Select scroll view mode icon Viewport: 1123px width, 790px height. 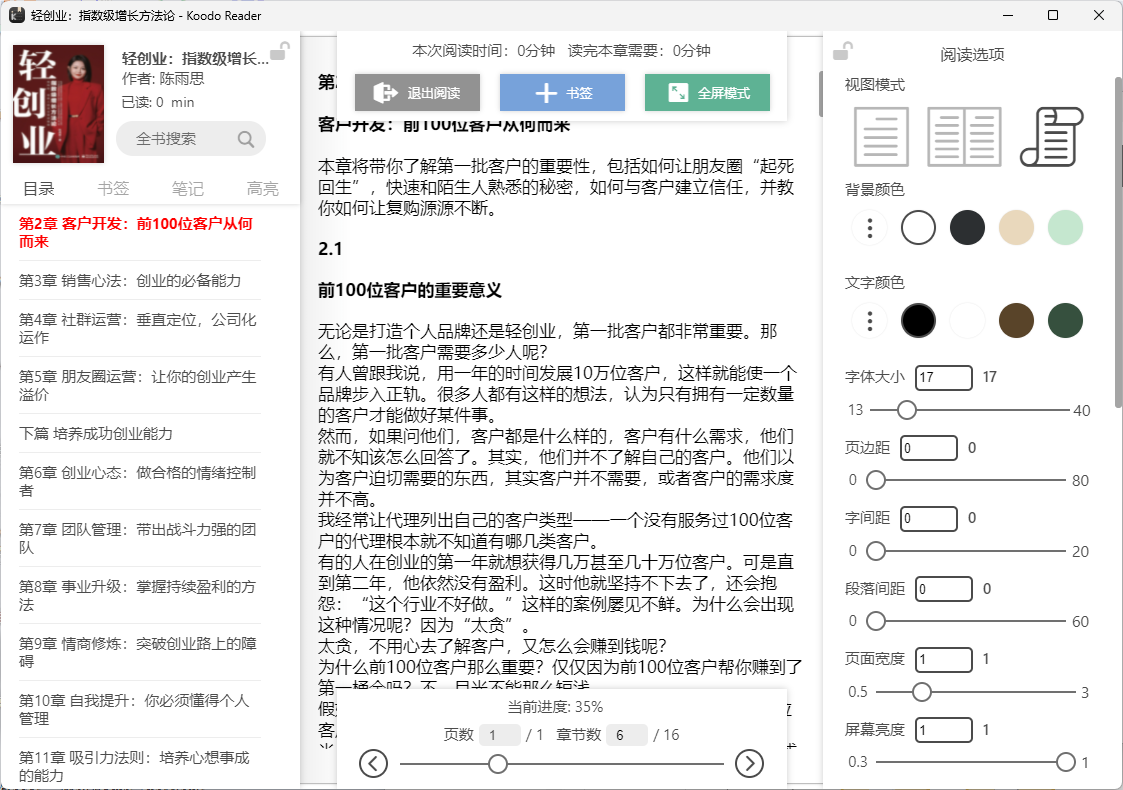(1052, 137)
